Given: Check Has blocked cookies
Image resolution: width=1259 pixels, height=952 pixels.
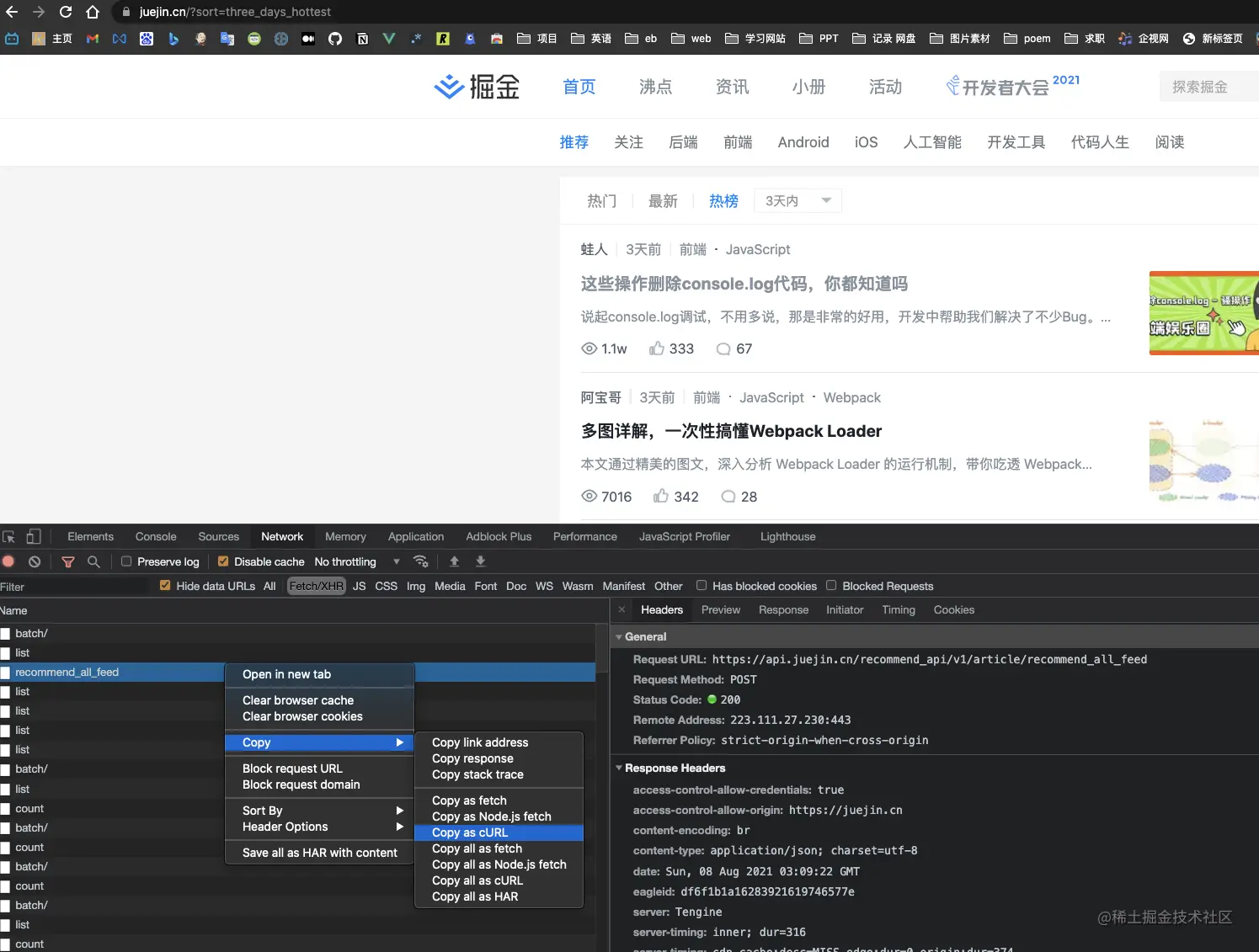Looking at the screenshot, I should [x=702, y=586].
